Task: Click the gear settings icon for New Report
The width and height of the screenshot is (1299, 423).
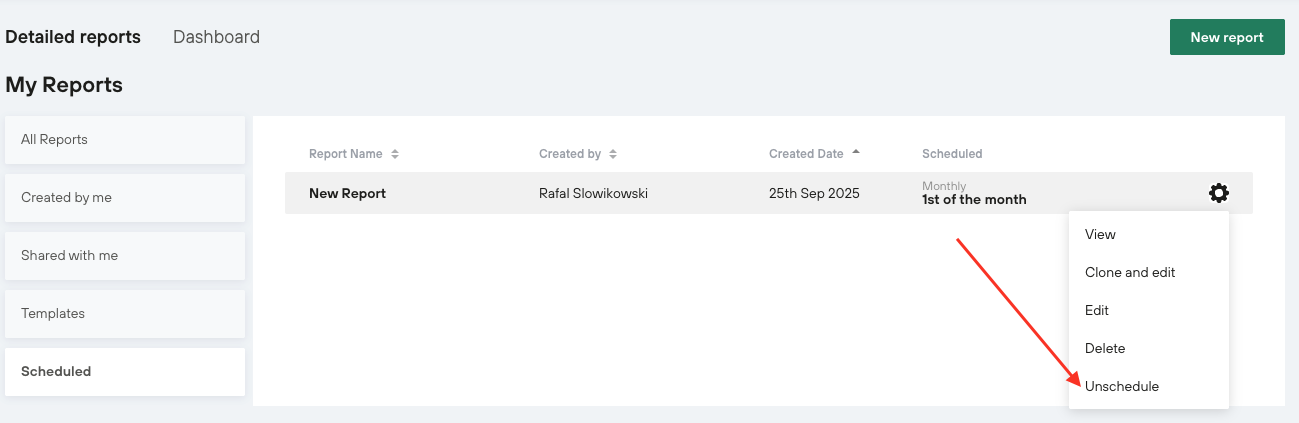Action: pos(1218,193)
